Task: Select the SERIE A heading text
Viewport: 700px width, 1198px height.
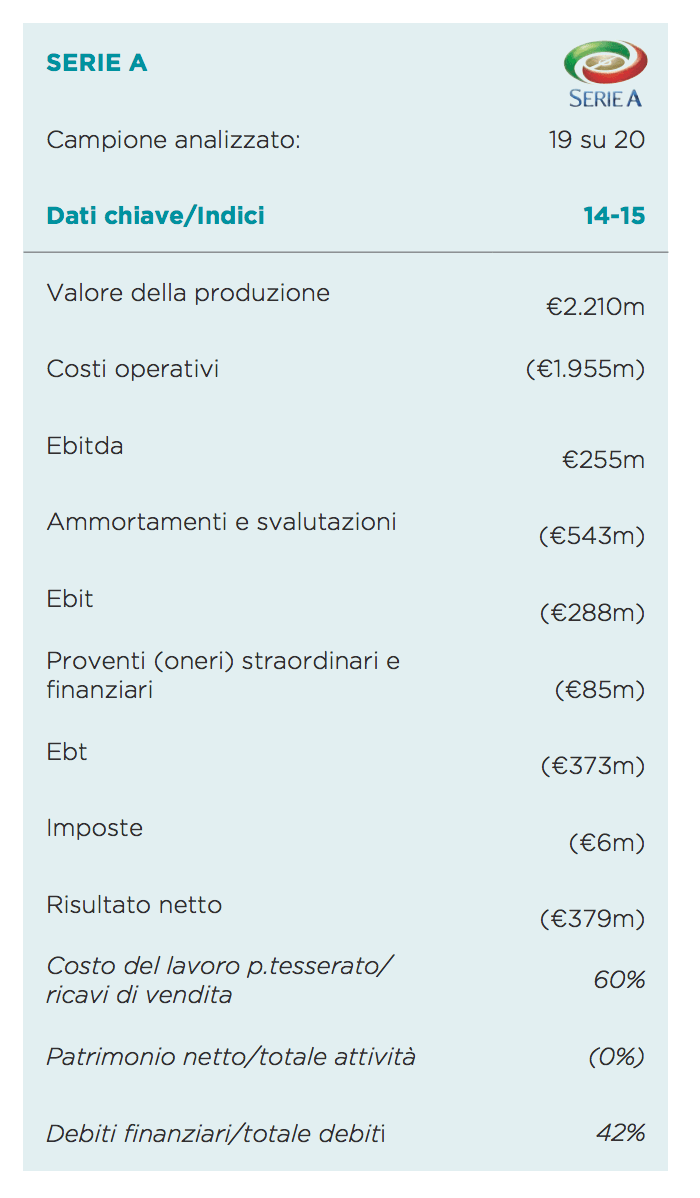Action: 97,63
